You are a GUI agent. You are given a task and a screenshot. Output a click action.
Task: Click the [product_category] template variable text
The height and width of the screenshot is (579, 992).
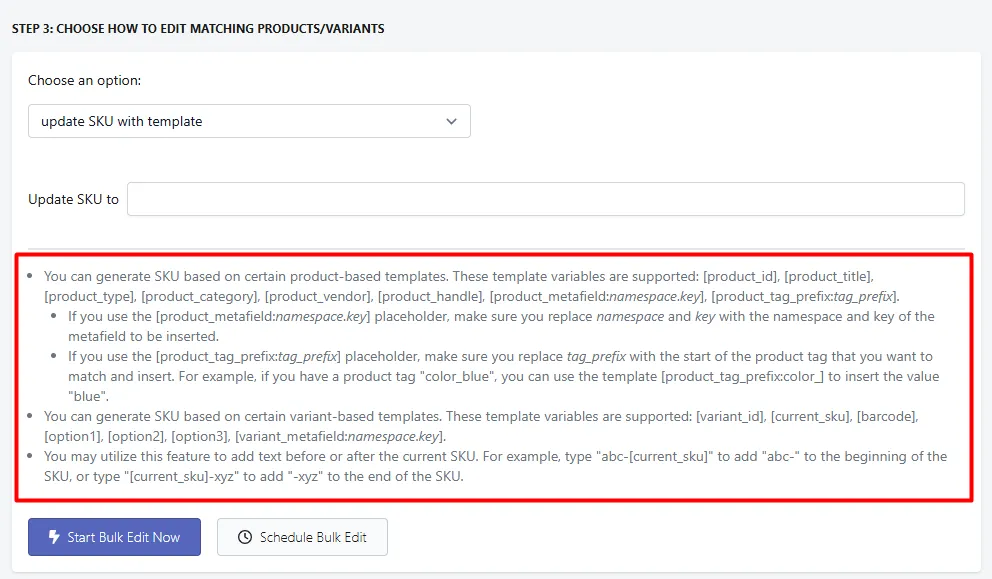pyautogui.click(x=199, y=296)
